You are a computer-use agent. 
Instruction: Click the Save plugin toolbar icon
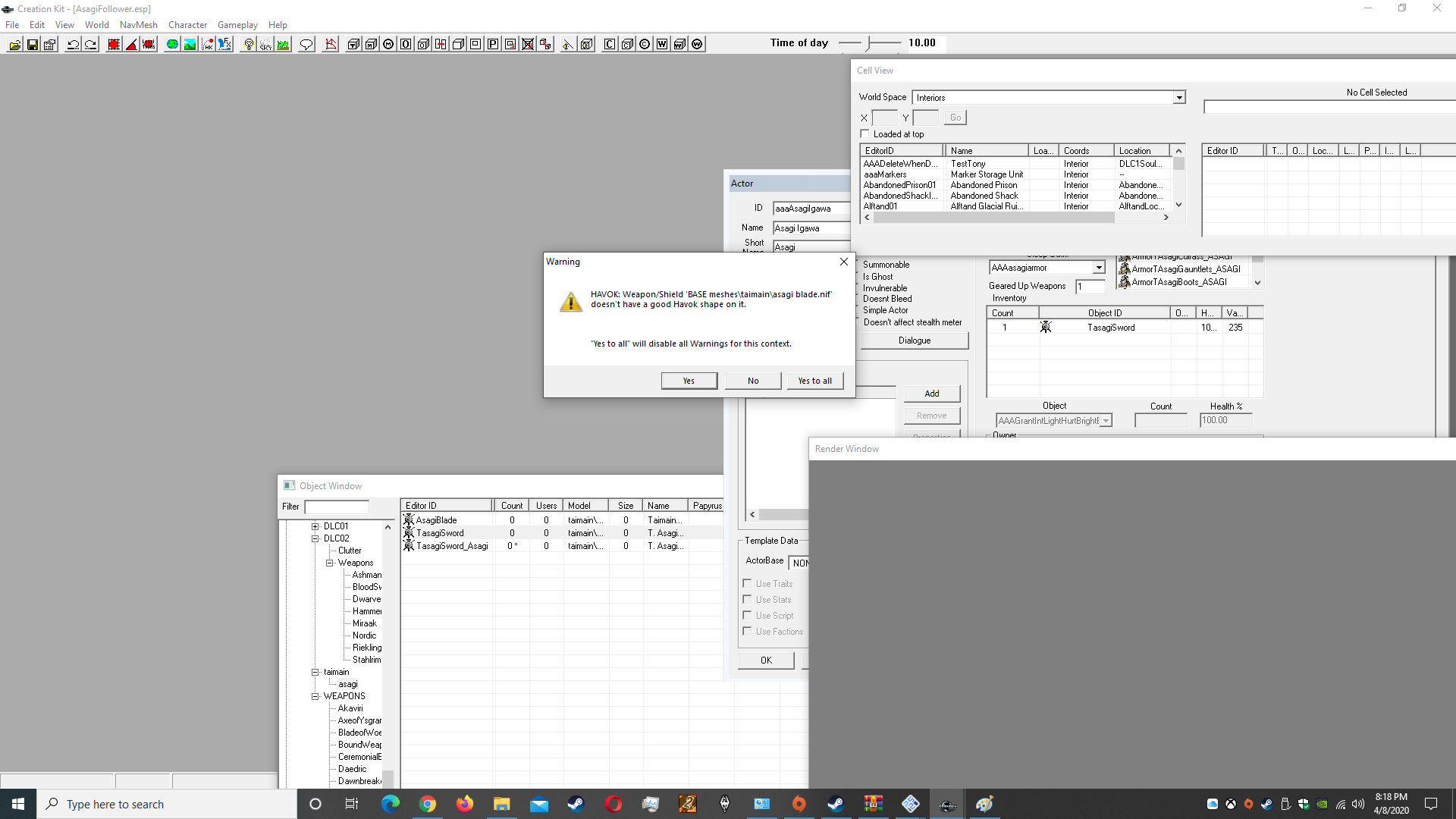click(33, 45)
